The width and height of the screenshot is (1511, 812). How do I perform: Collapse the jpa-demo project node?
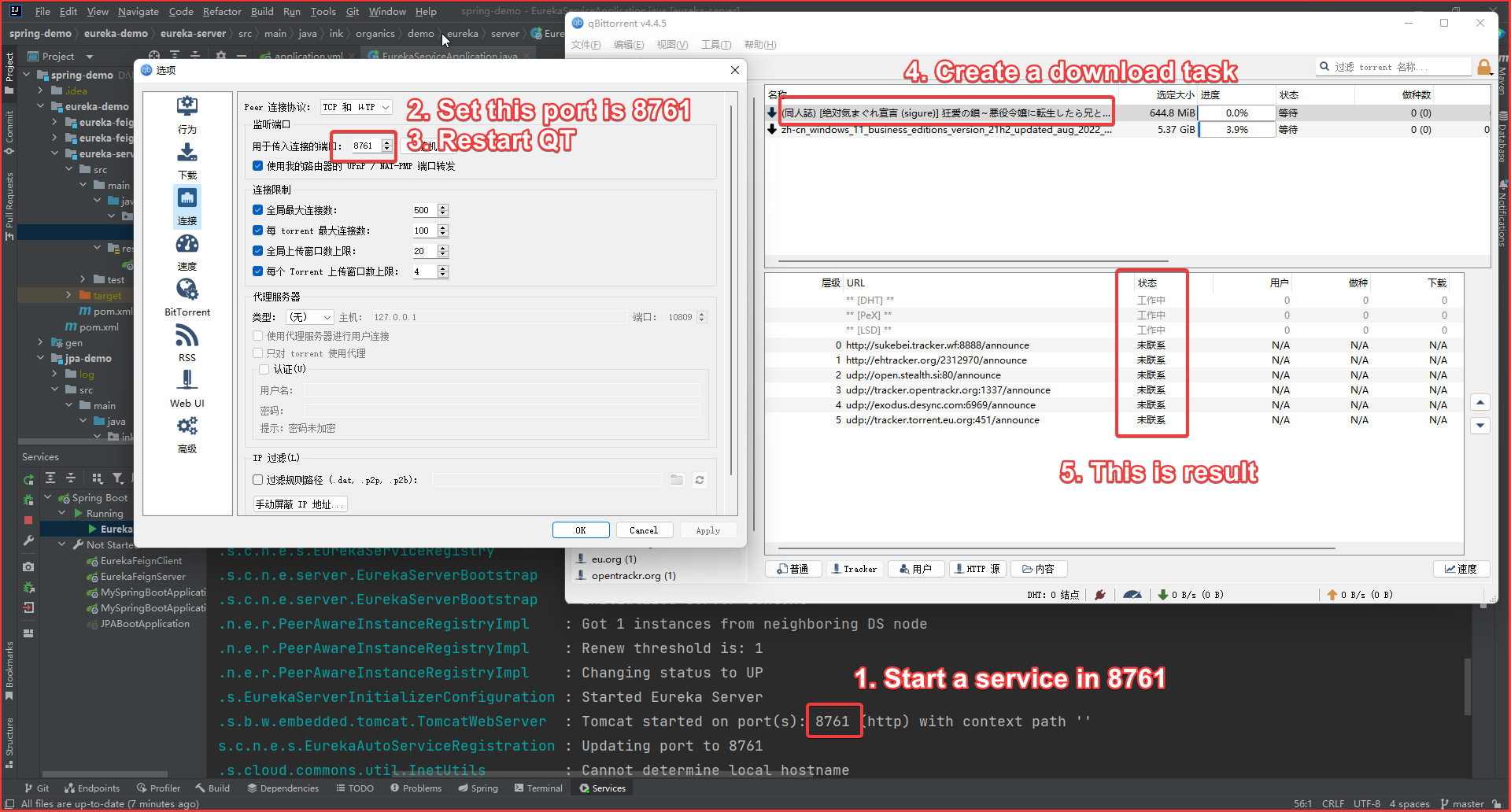click(40, 357)
